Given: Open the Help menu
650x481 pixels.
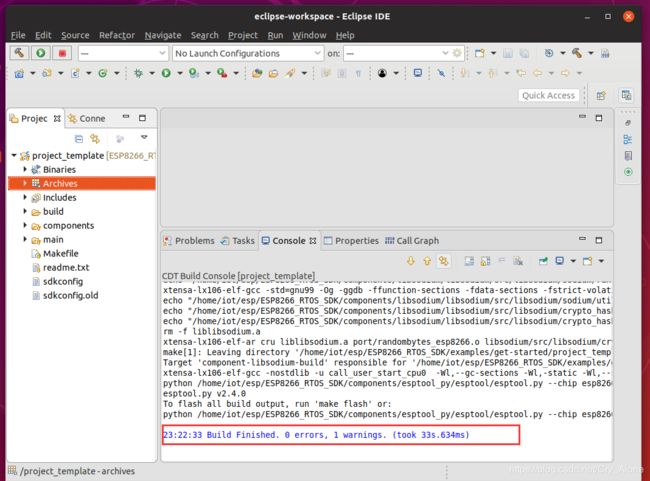Looking at the screenshot, I should point(345,35).
